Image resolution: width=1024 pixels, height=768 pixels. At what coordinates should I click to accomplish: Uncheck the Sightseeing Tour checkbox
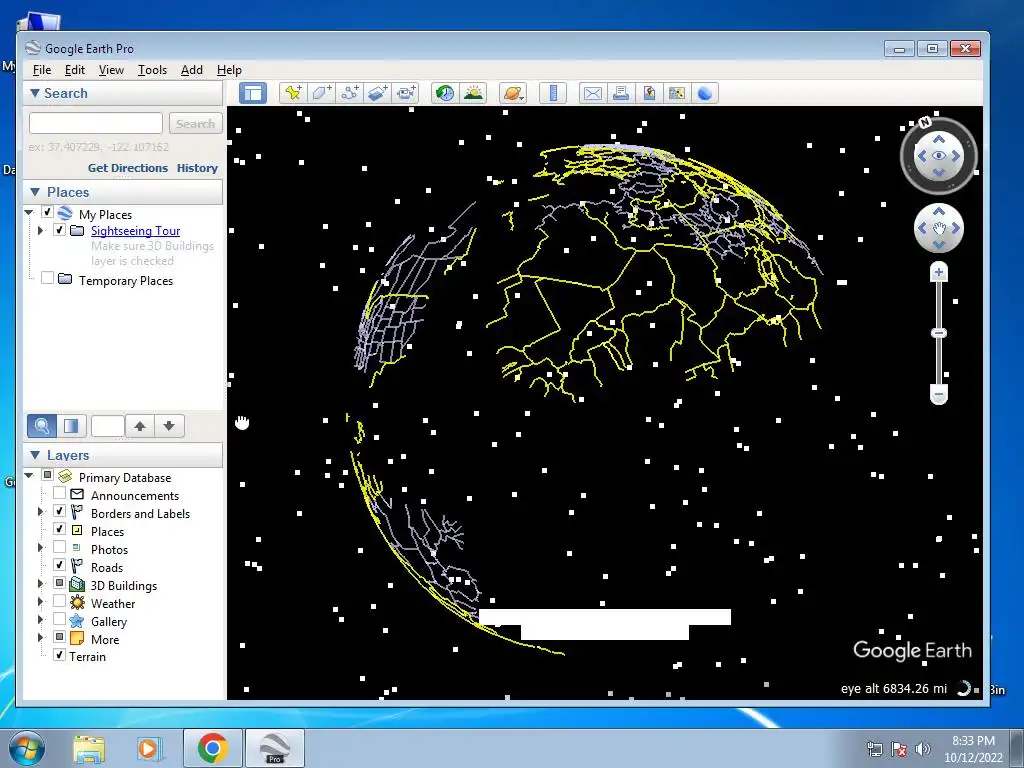[59, 229]
